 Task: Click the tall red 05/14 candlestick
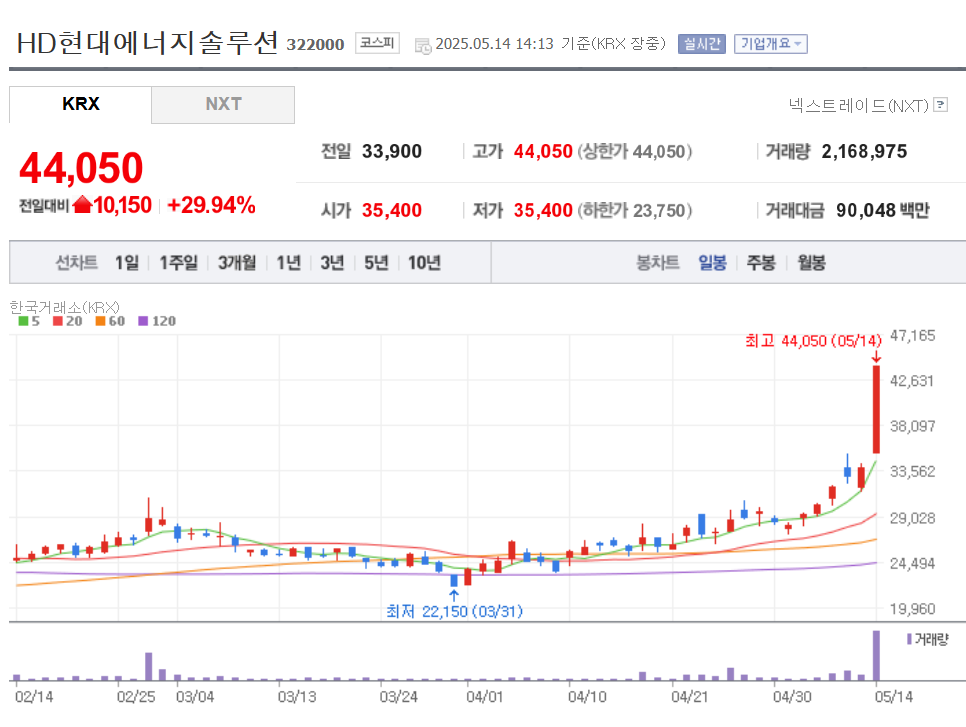[876, 410]
